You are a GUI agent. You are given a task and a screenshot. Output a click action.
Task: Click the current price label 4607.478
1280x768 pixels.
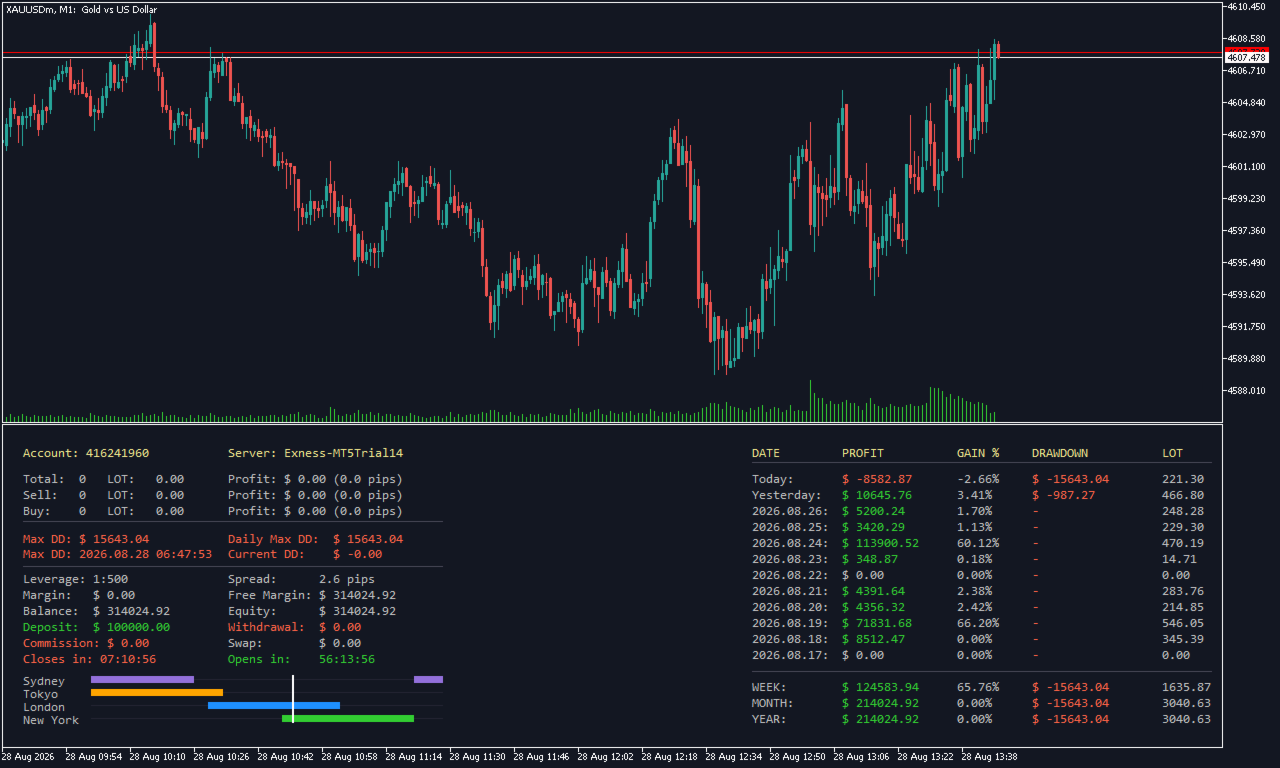tap(1246, 58)
